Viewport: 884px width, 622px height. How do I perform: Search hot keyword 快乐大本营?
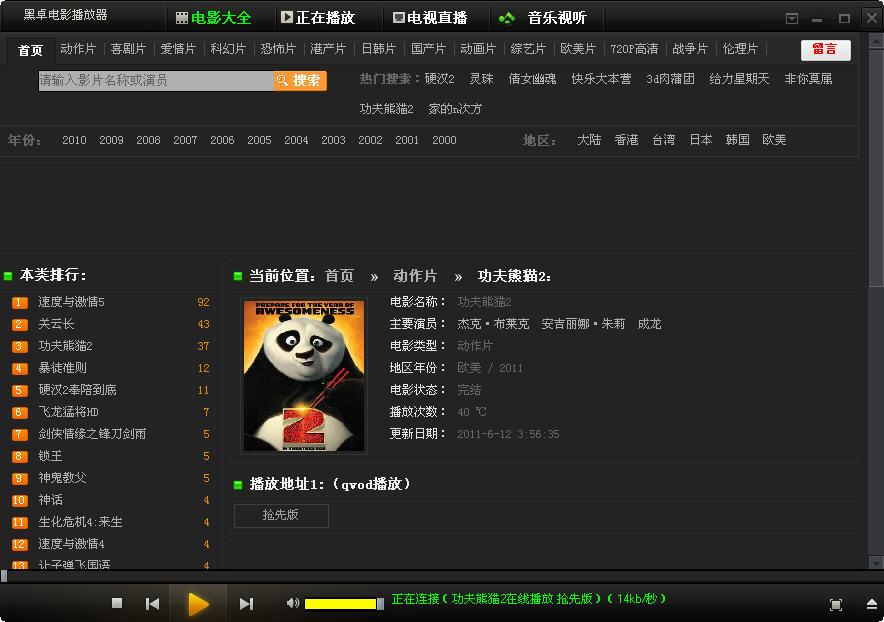click(x=601, y=79)
